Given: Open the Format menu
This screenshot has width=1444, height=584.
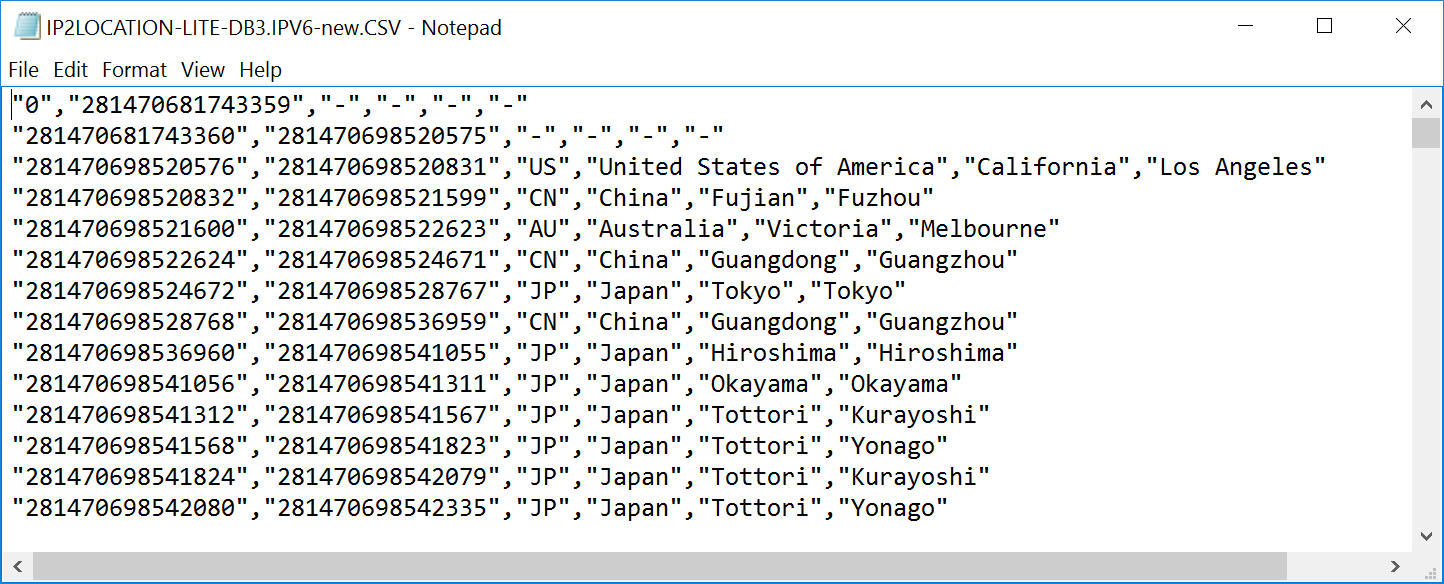Looking at the screenshot, I should tap(134, 70).
